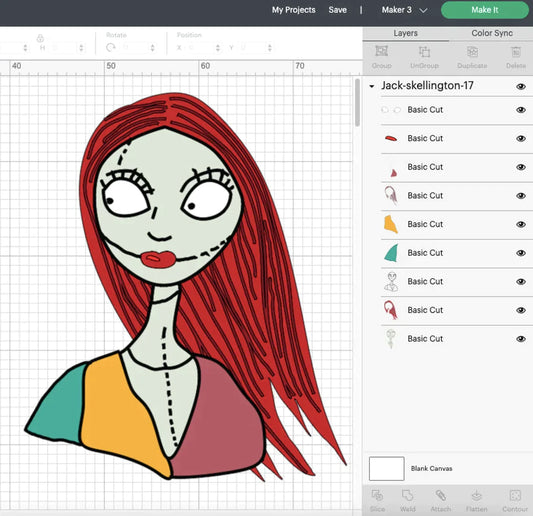Hide the hair outline layer
Image resolution: width=533 pixels, height=516 pixels.
pos(521,196)
